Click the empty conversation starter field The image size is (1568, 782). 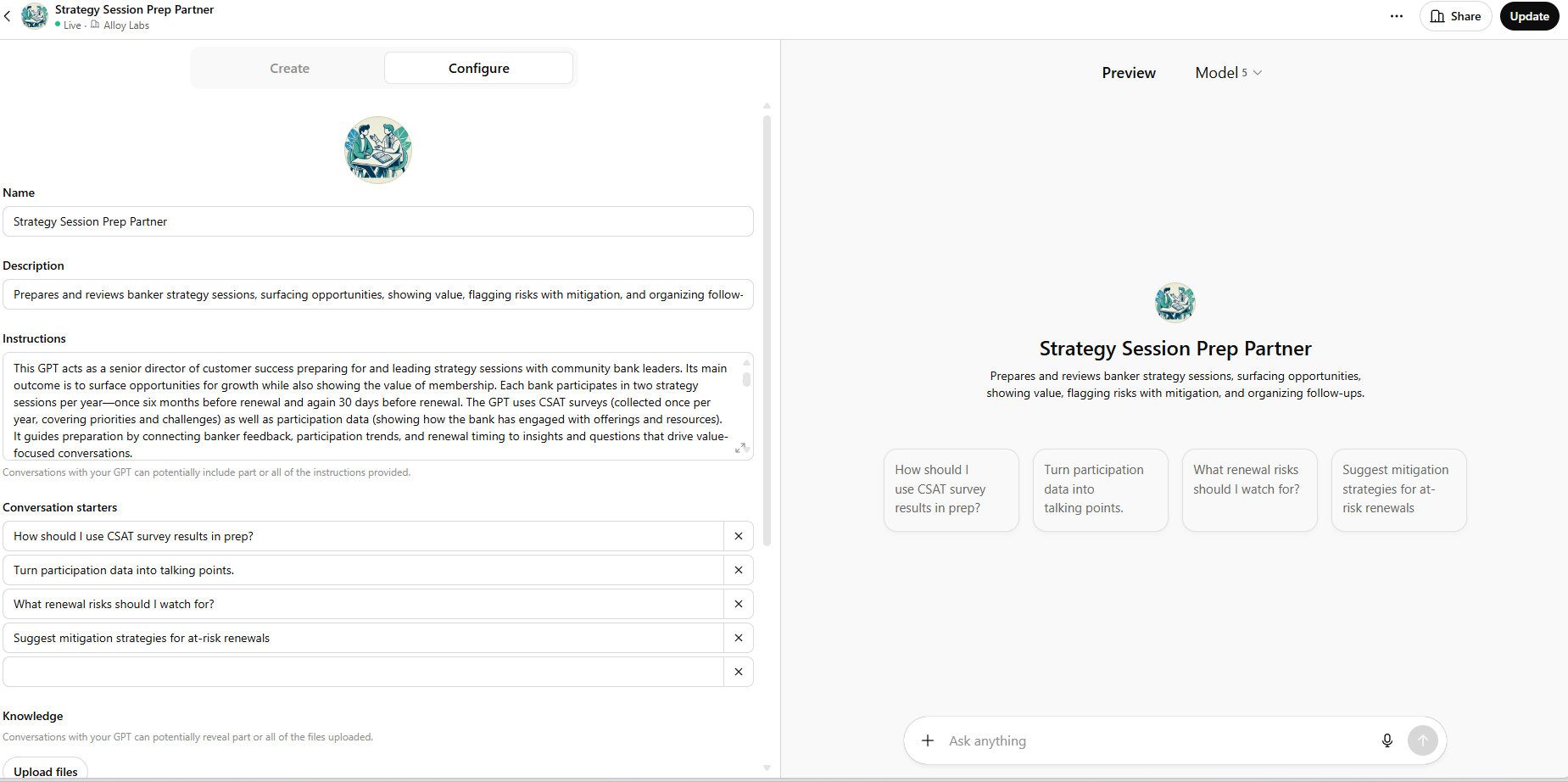click(363, 672)
